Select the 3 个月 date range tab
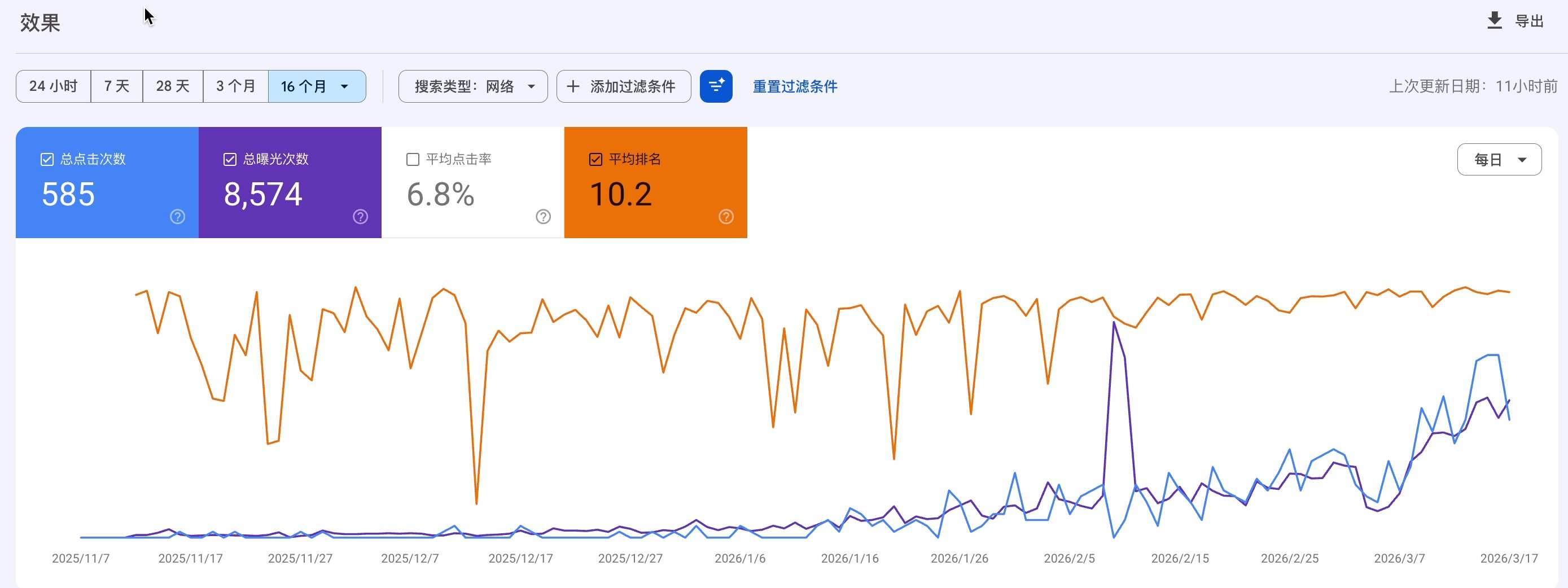The image size is (1568, 588). click(235, 86)
